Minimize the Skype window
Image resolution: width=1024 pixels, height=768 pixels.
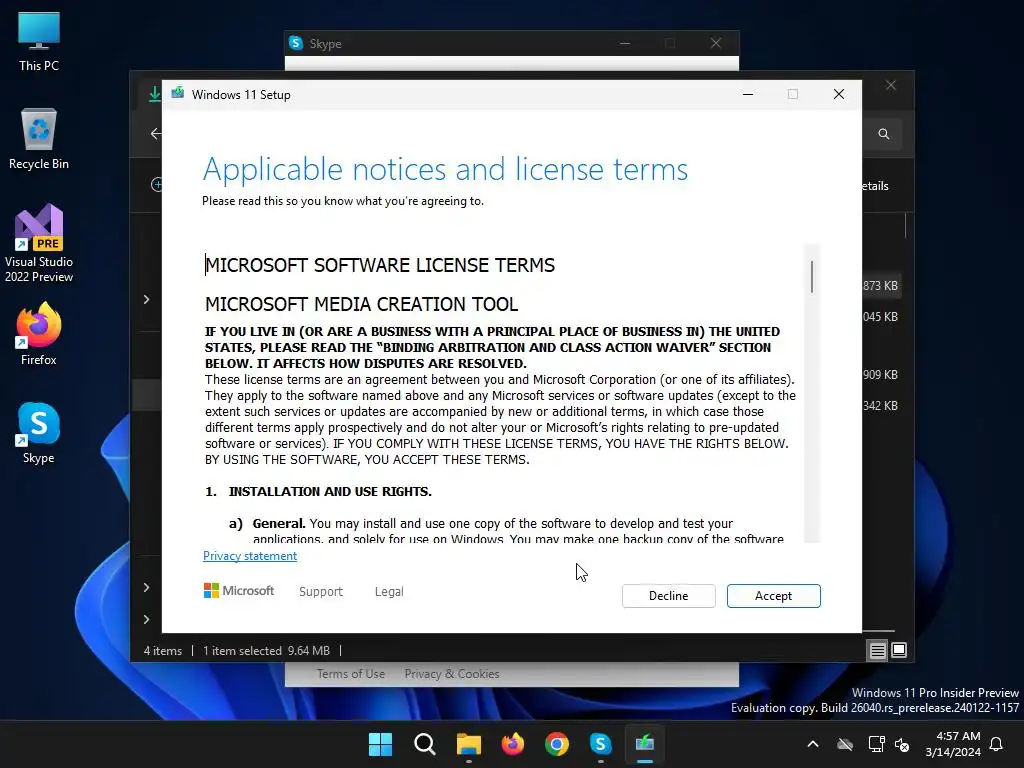(x=625, y=43)
